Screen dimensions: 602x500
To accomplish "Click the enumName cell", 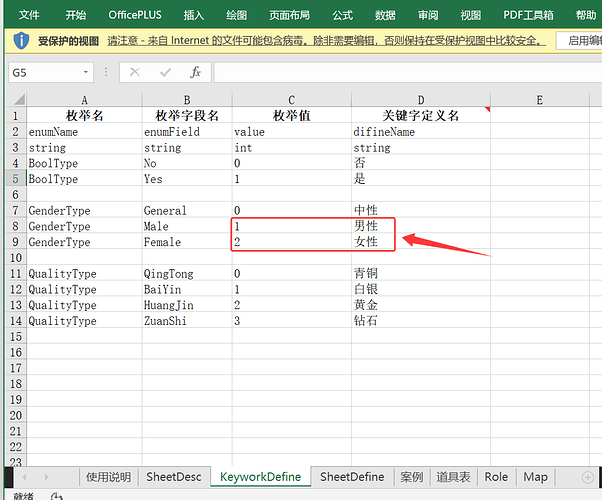I will coord(84,131).
